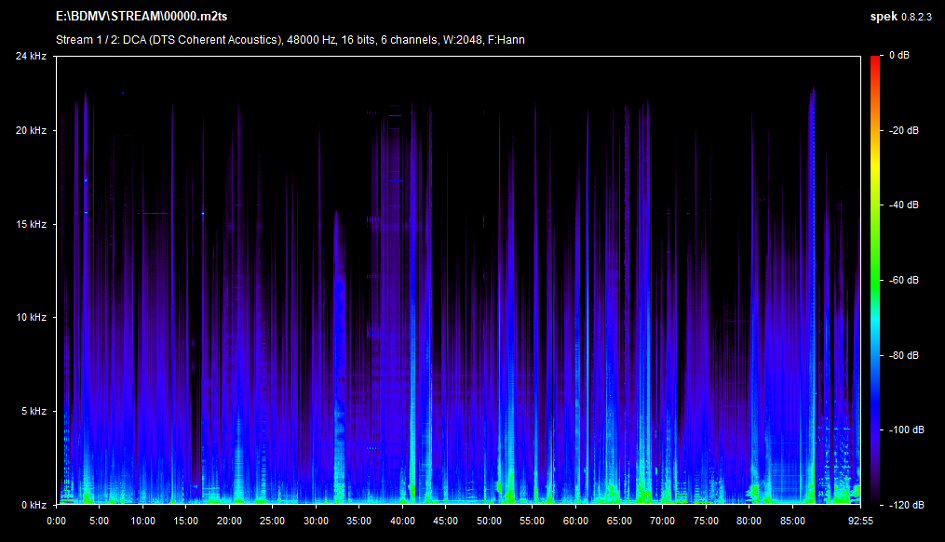Click the 24 kHz frequency axis label

30,56
